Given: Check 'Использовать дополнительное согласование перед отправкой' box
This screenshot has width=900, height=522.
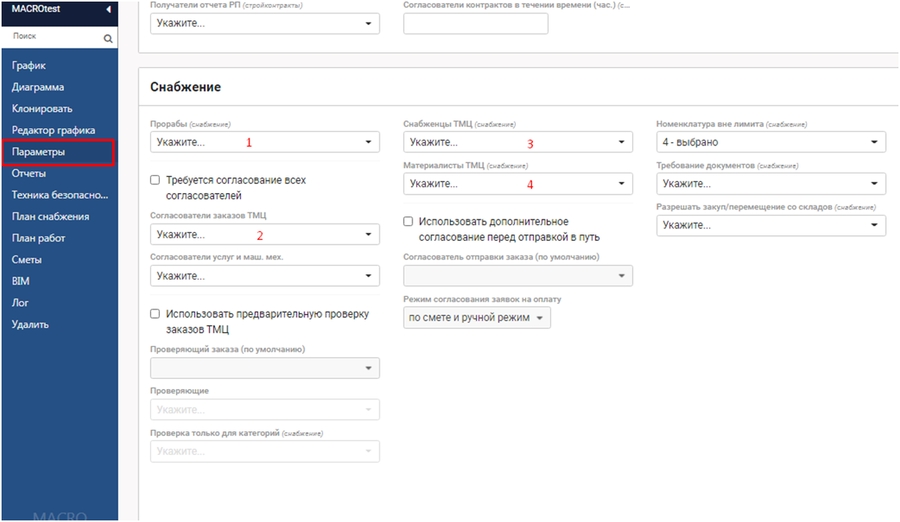Looking at the screenshot, I should pyautogui.click(x=408, y=221).
